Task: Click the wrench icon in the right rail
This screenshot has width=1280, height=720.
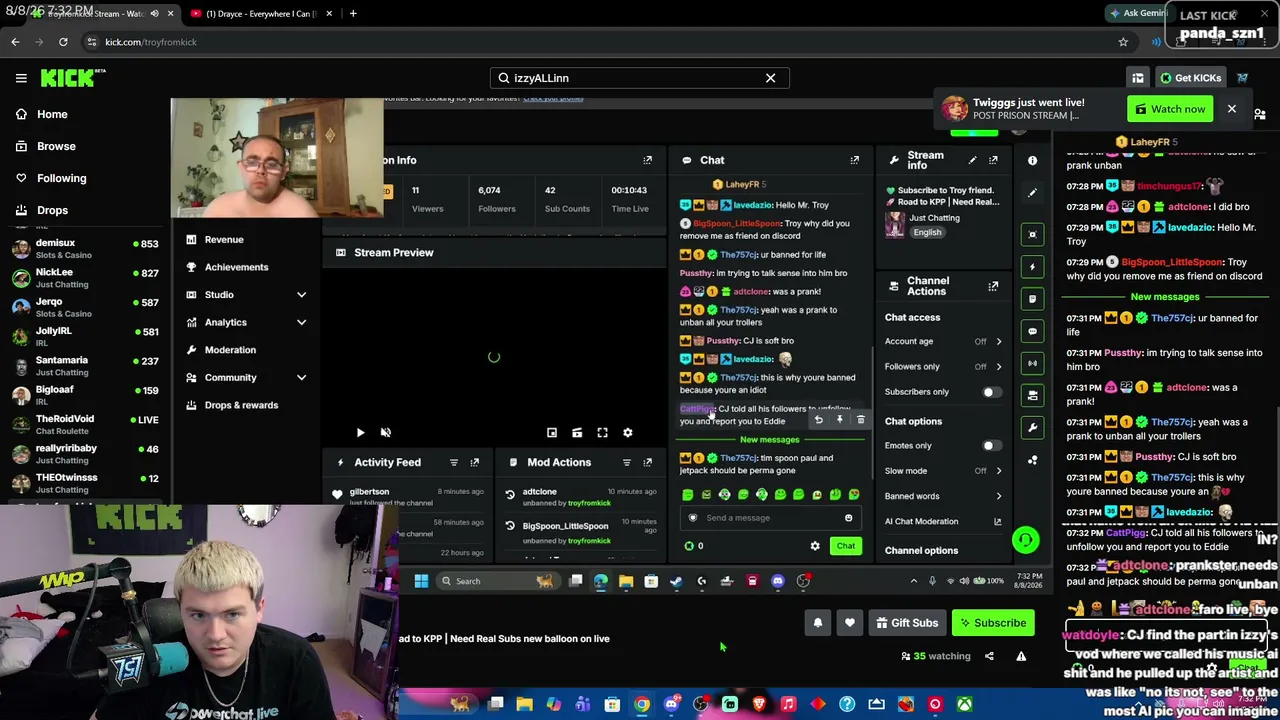Action: pyautogui.click(x=1033, y=428)
